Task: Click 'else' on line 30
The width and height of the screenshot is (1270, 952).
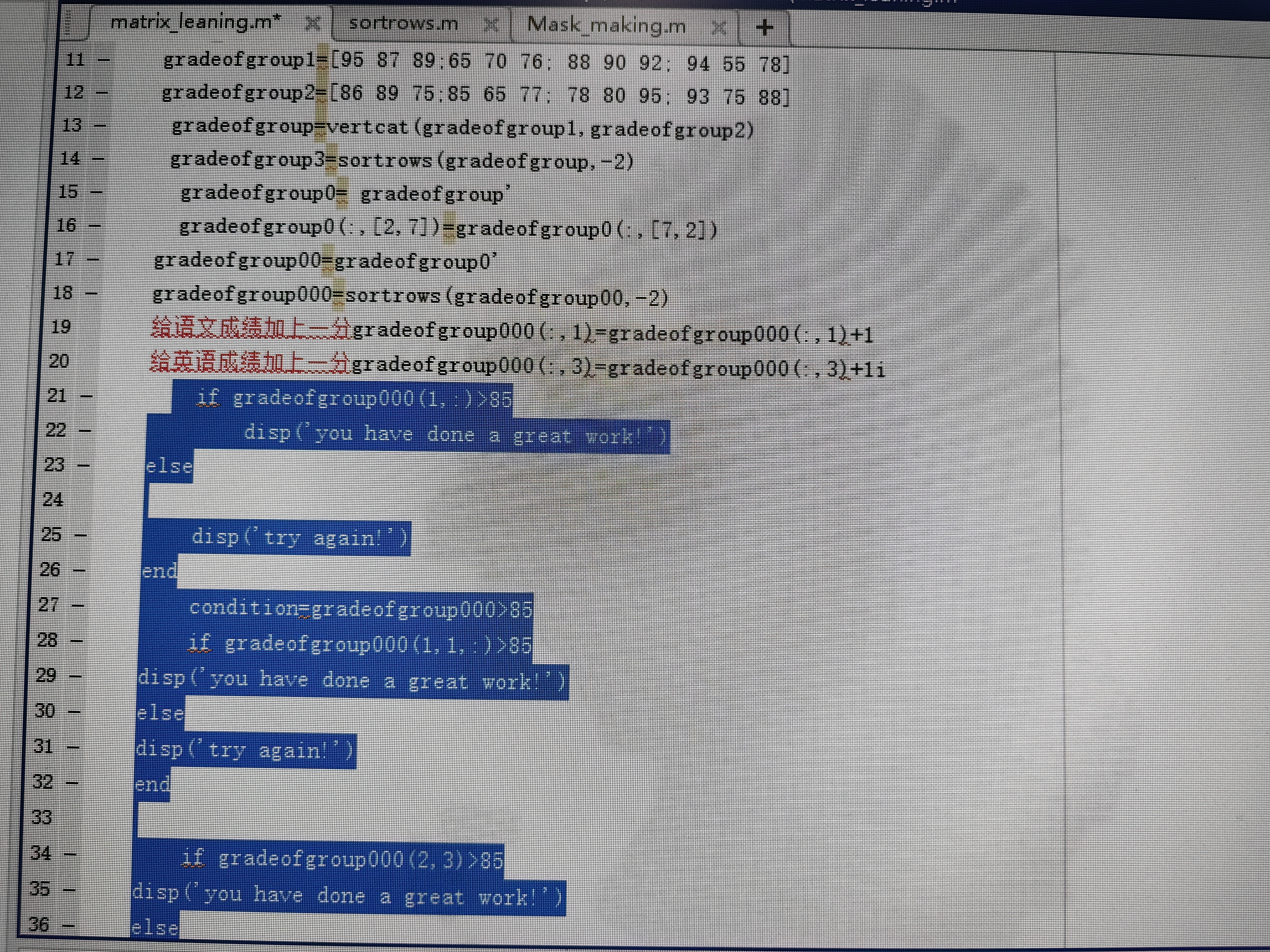Action: (x=160, y=713)
